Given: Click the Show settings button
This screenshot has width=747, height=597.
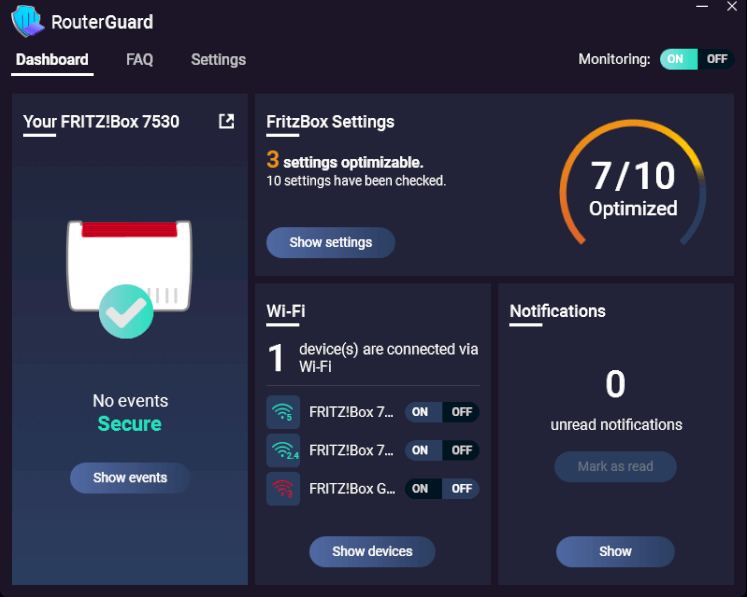Looking at the screenshot, I should point(331,243).
